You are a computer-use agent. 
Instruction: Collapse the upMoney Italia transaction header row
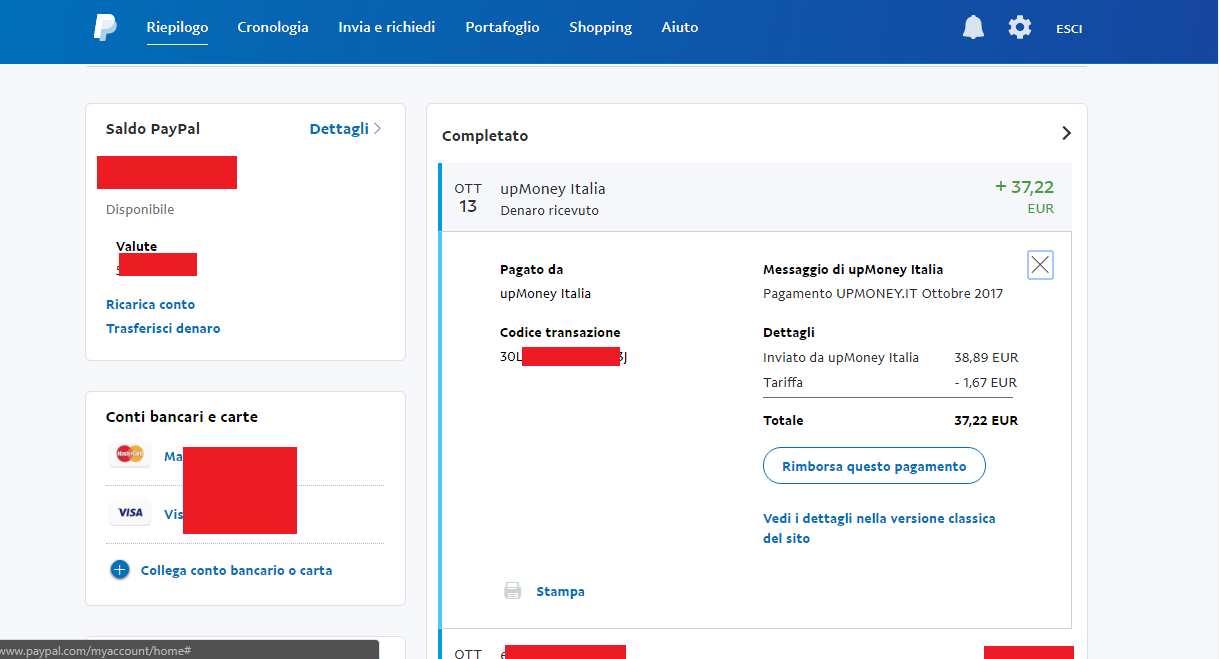coord(755,197)
